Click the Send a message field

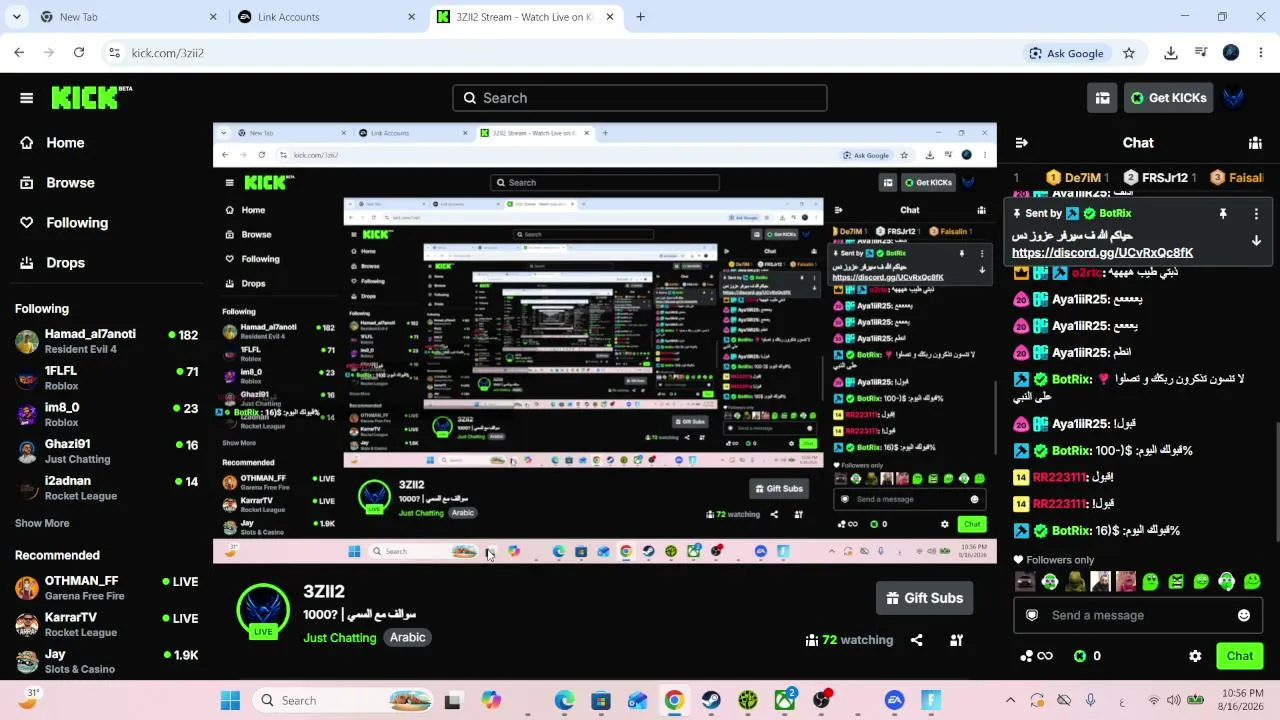pyautogui.click(x=1138, y=616)
